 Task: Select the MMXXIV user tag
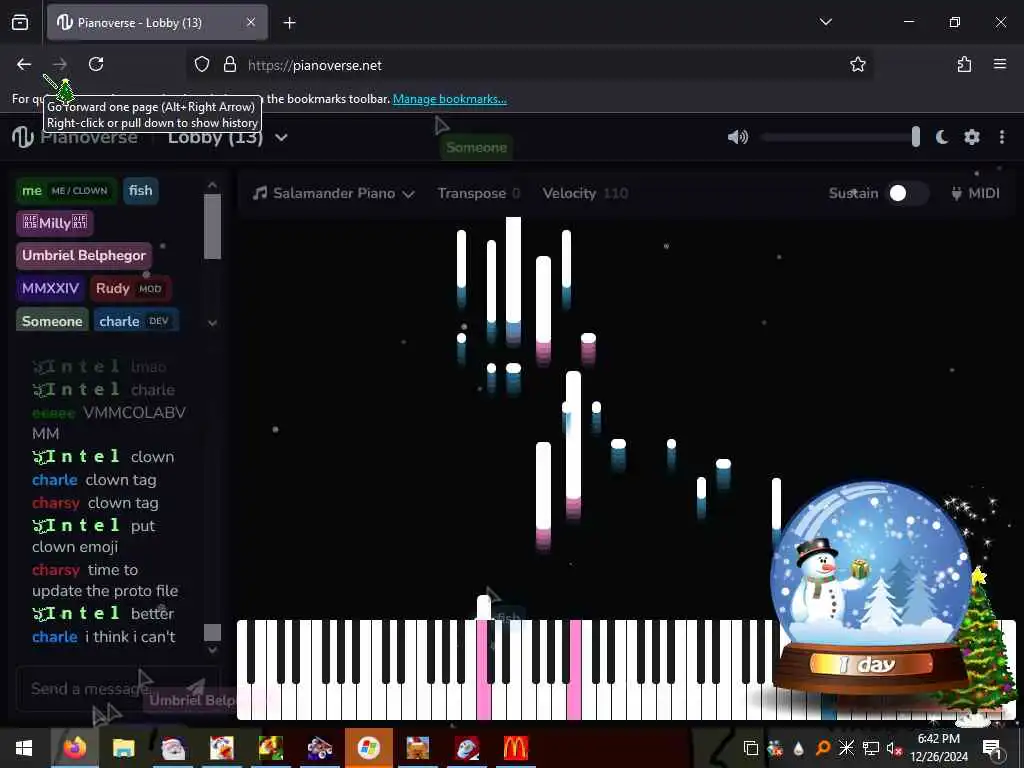tap(50, 288)
